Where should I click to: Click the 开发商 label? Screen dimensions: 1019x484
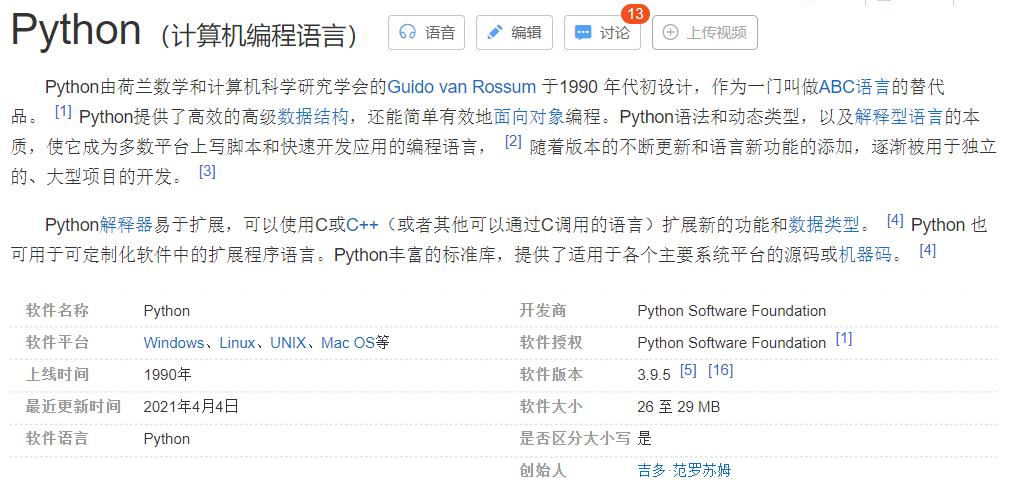coord(543,311)
